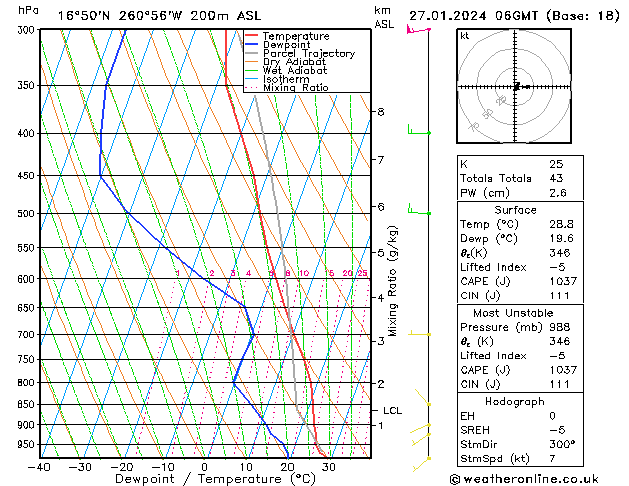The image size is (629, 486).
Task: Click the K index value 25
Action: (x=556, y=164)
